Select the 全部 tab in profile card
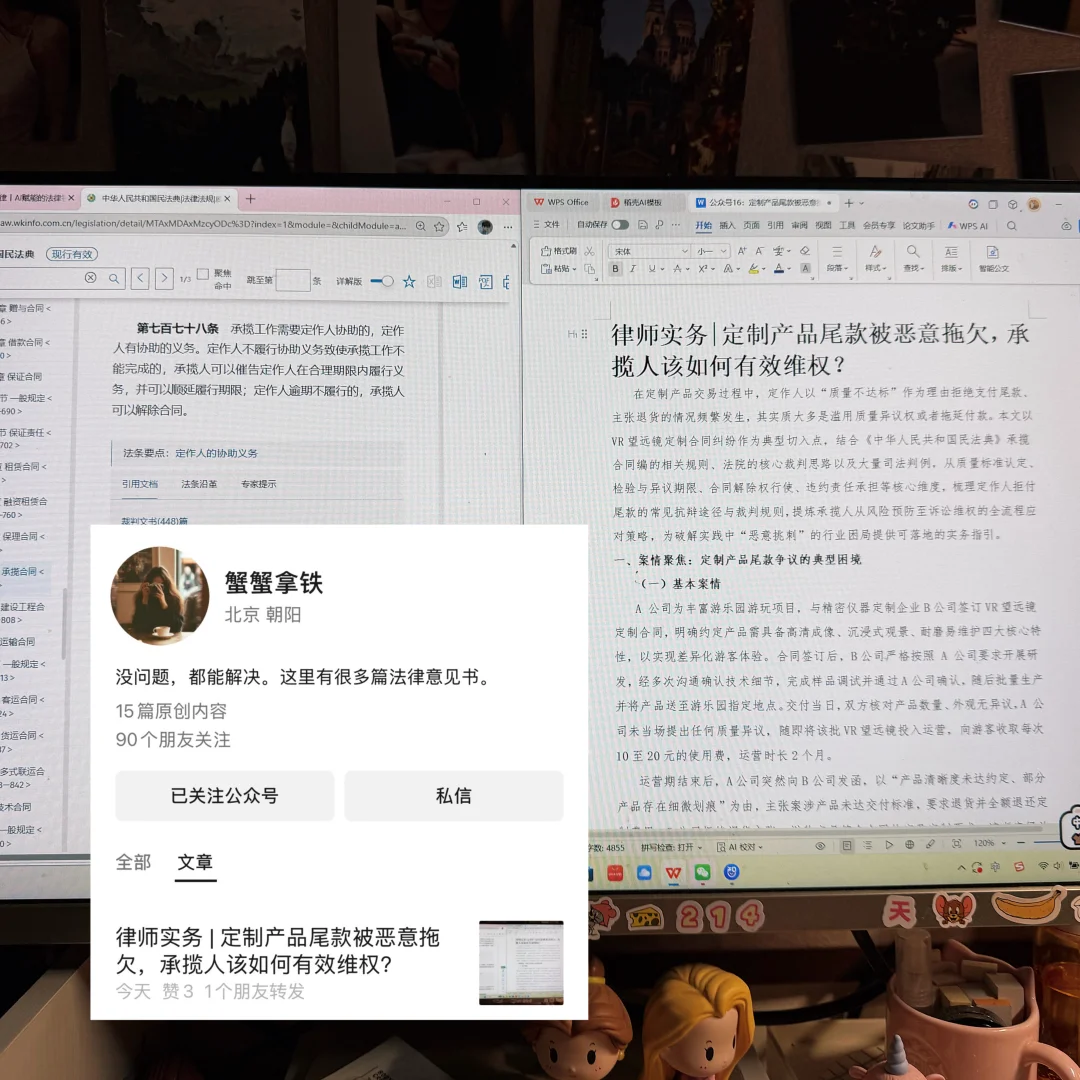 [x=133, y=862]
